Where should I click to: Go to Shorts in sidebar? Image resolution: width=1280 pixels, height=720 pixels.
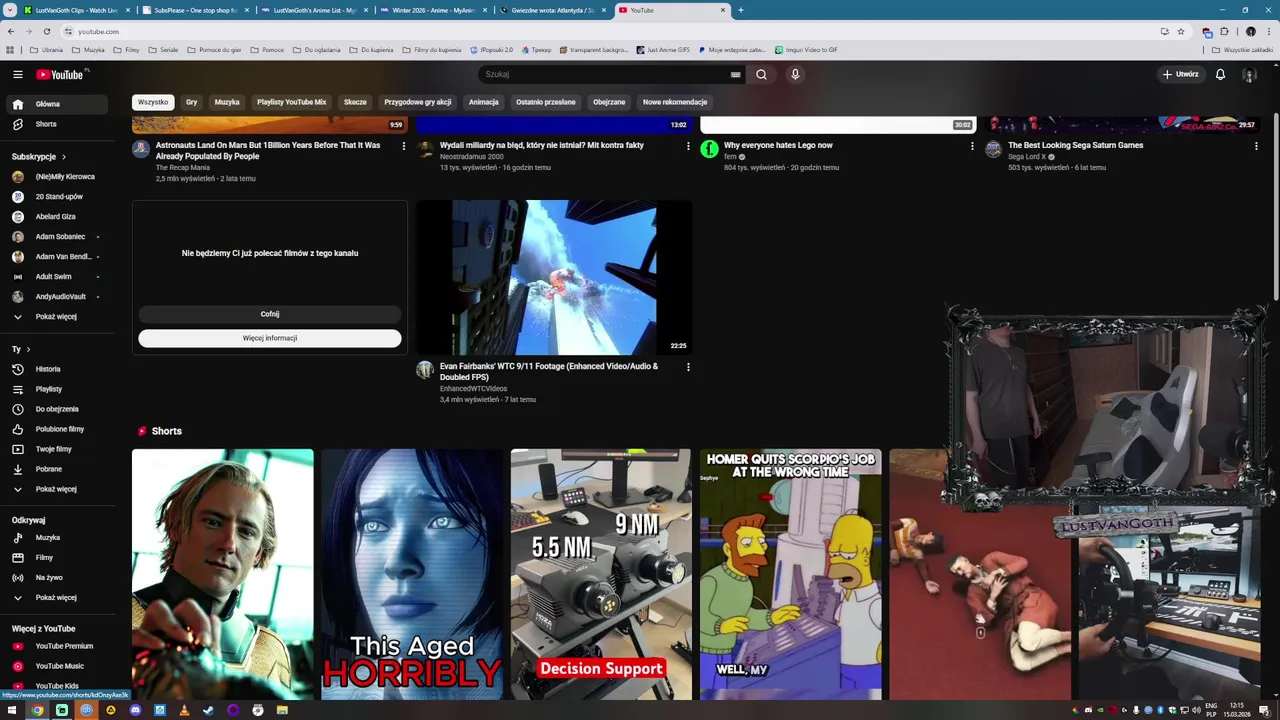[58, 124]
